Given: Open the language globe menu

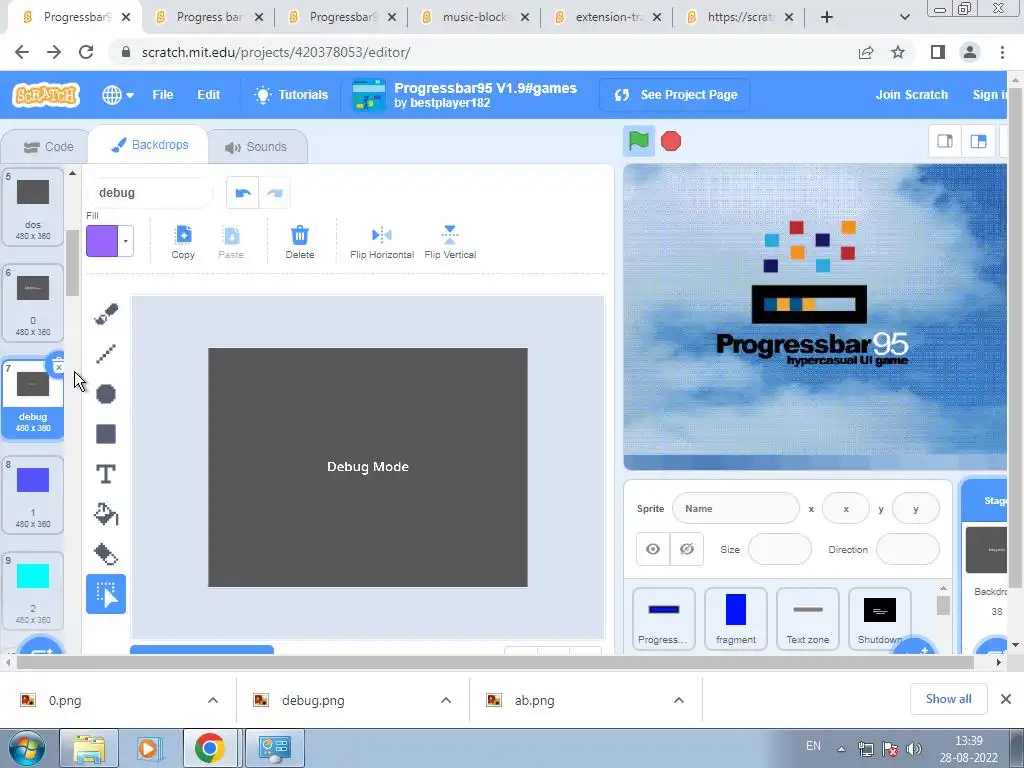Looking at the screenshot, I should [118, 95].
